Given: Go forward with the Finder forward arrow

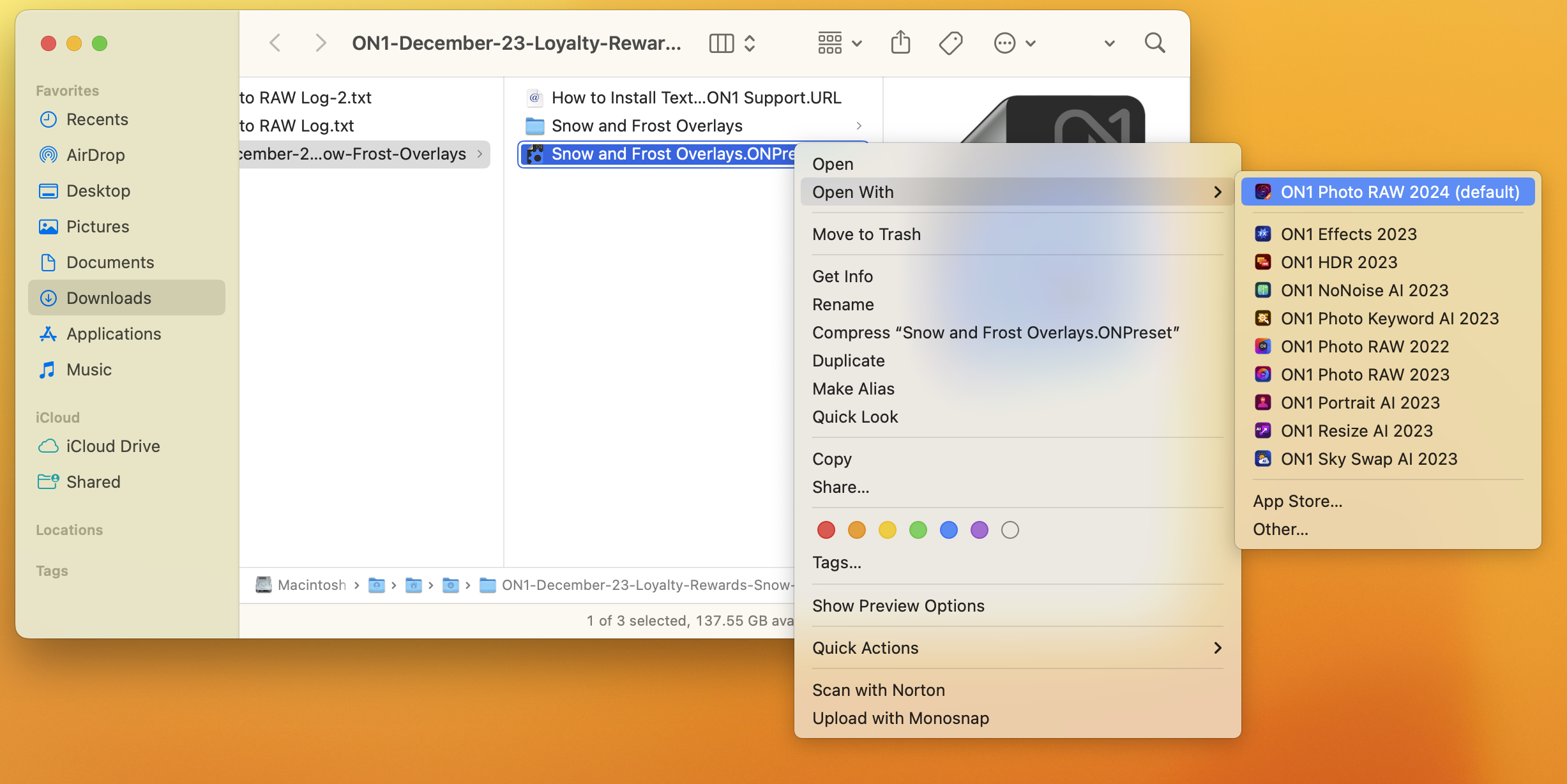Looking at the screenshot, I should click(x=321, y=43).
